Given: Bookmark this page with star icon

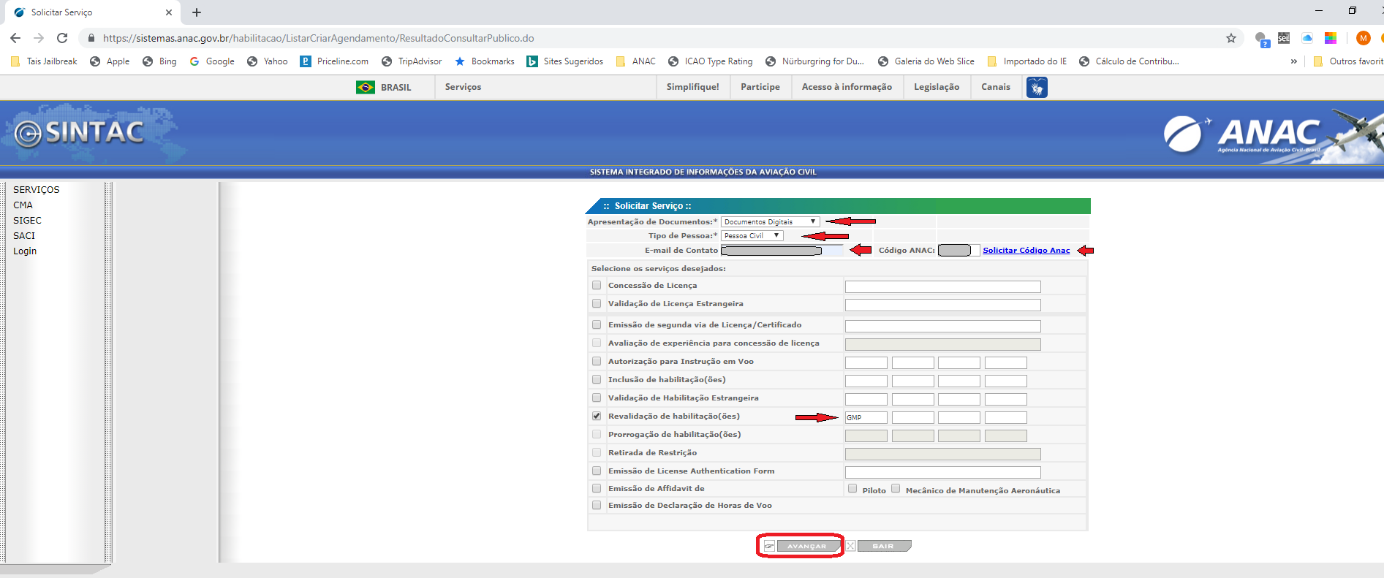Looking at the screenshot, I should [1231, 38].
